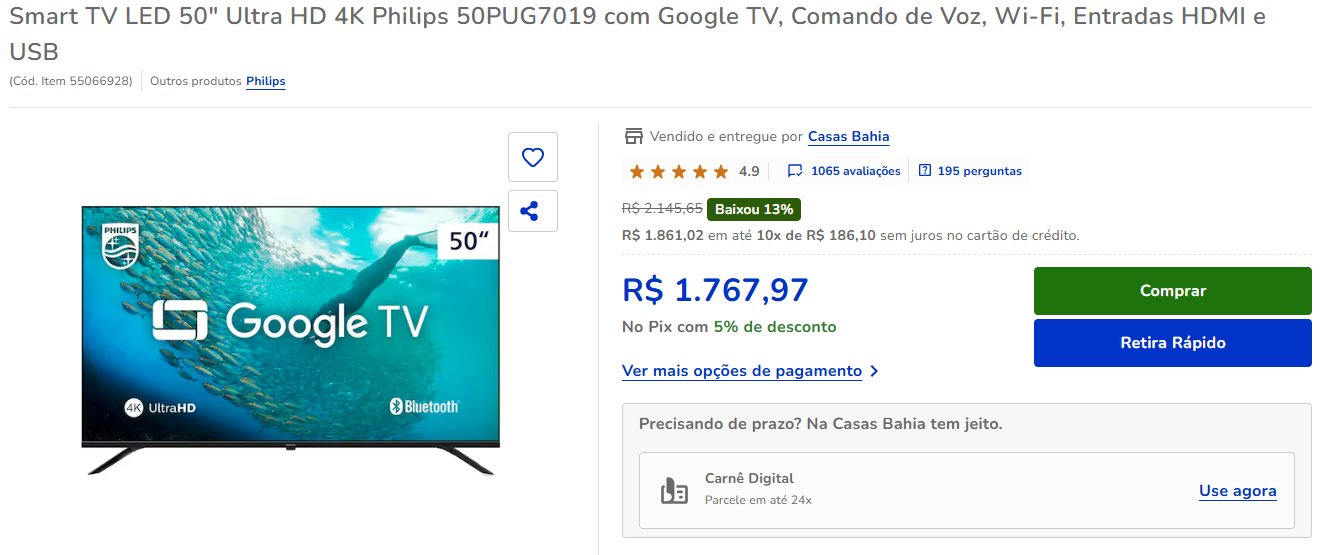The image size is (1324, 555).
Task: Choose the Retira Rápido button
Action: 1173,343
